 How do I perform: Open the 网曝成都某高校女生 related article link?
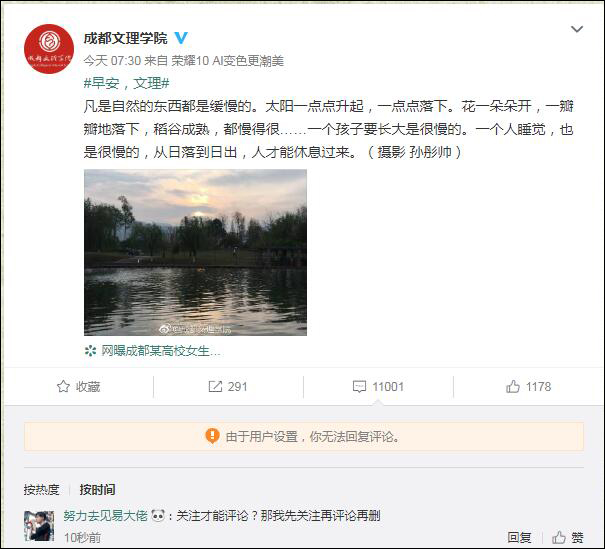tap(160, 351)
